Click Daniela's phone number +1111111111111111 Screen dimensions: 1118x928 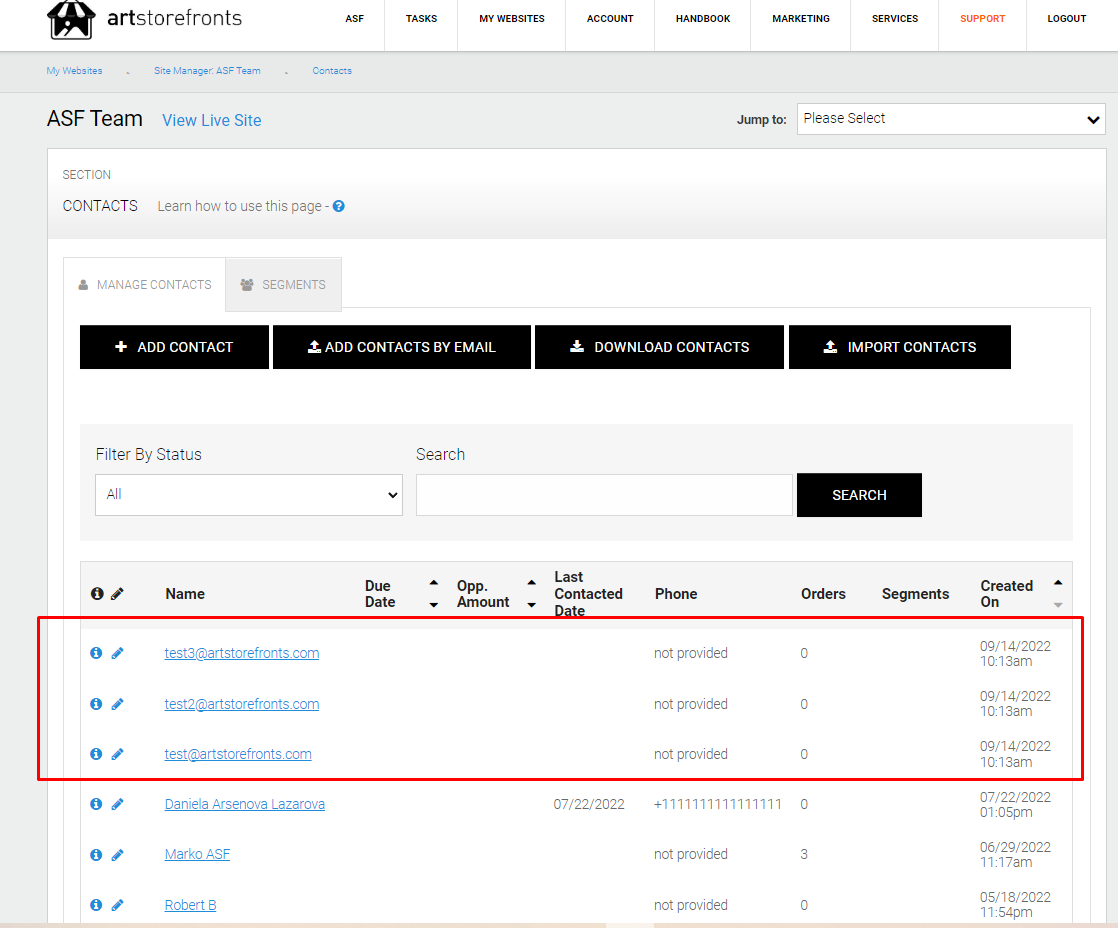(718, 804)
